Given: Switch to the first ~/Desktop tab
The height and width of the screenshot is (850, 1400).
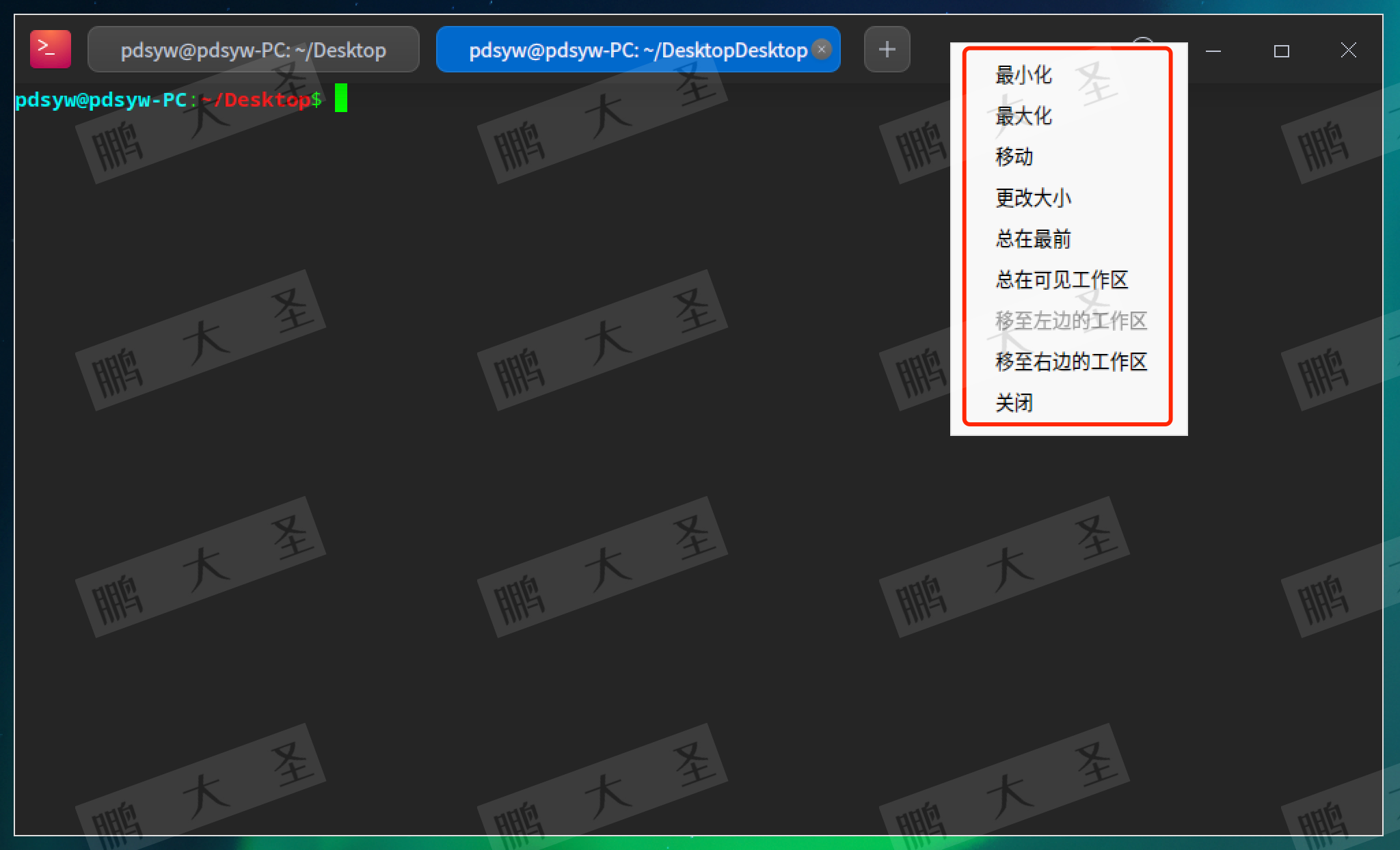Looking at the screenshot, I should click(253, 50).
